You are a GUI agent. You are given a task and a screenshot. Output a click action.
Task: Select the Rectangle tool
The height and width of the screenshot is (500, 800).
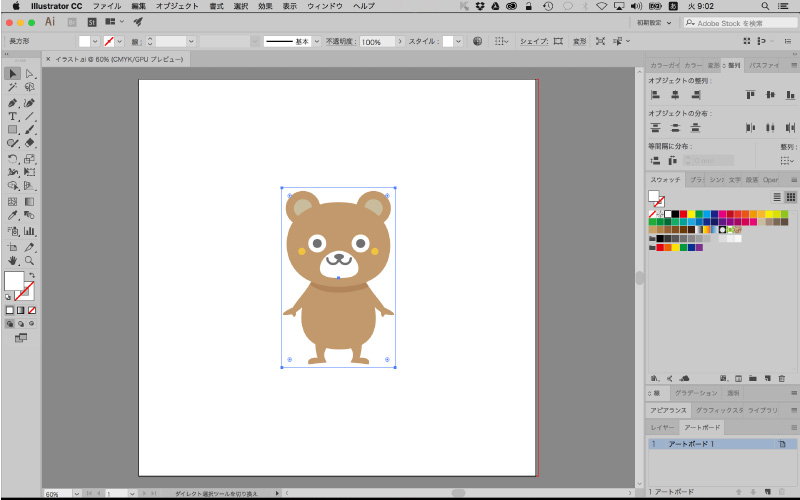pos(12,130)
